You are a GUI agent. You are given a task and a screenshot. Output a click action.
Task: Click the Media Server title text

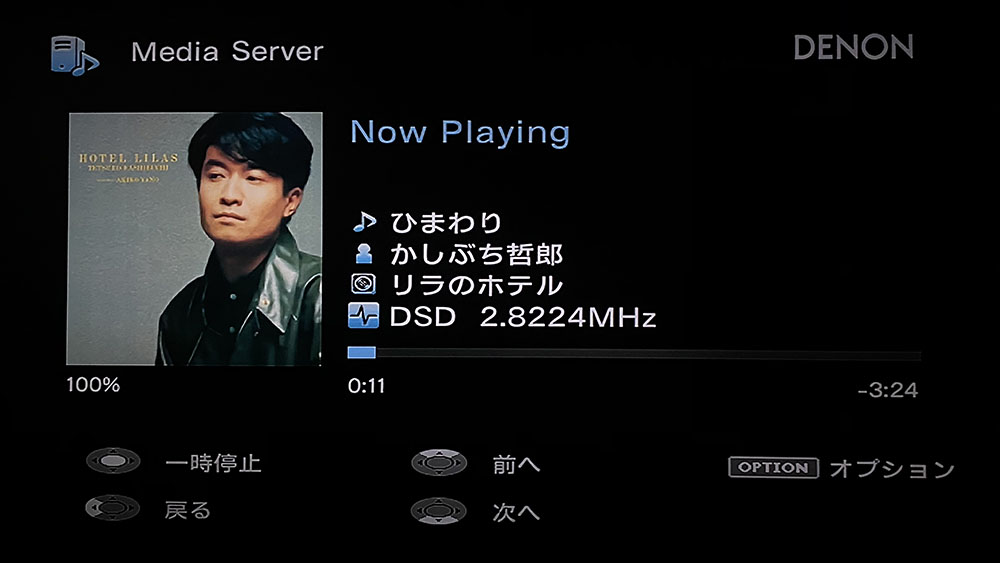coord(227,52)
